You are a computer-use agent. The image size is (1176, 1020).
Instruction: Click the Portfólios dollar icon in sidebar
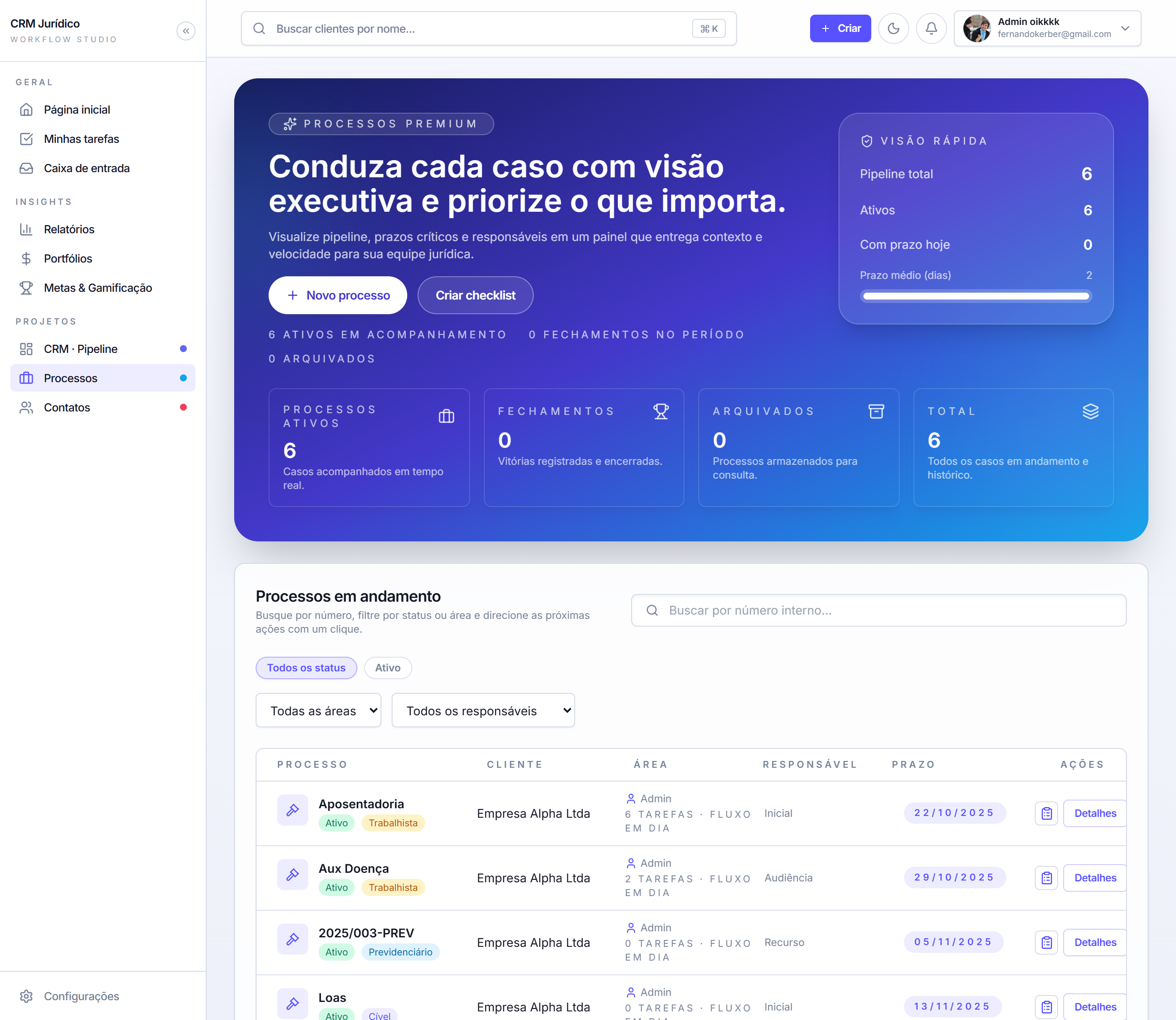(x=27, y=258)
